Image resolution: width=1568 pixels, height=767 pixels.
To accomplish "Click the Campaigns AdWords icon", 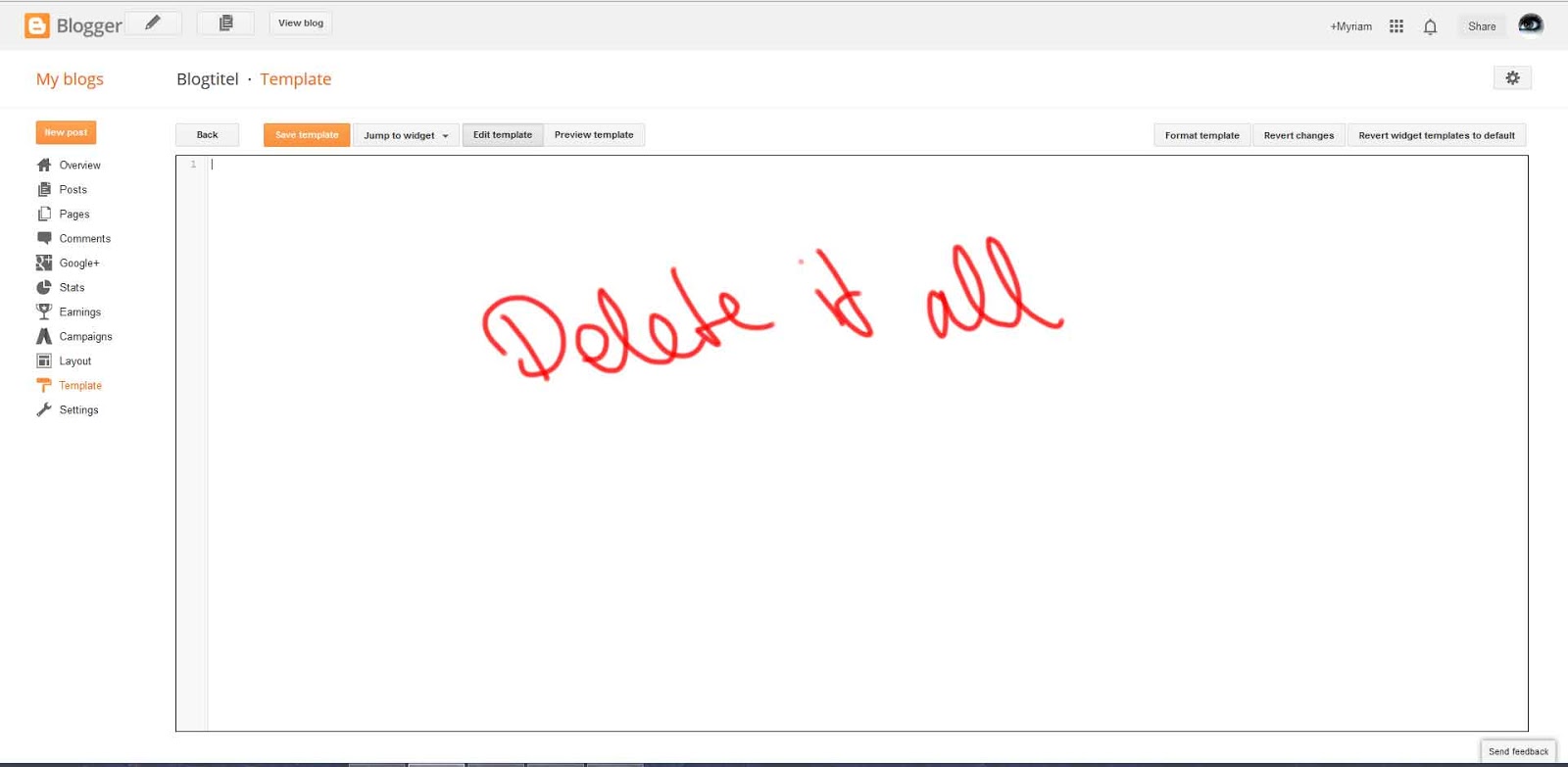I will (44, 336).
